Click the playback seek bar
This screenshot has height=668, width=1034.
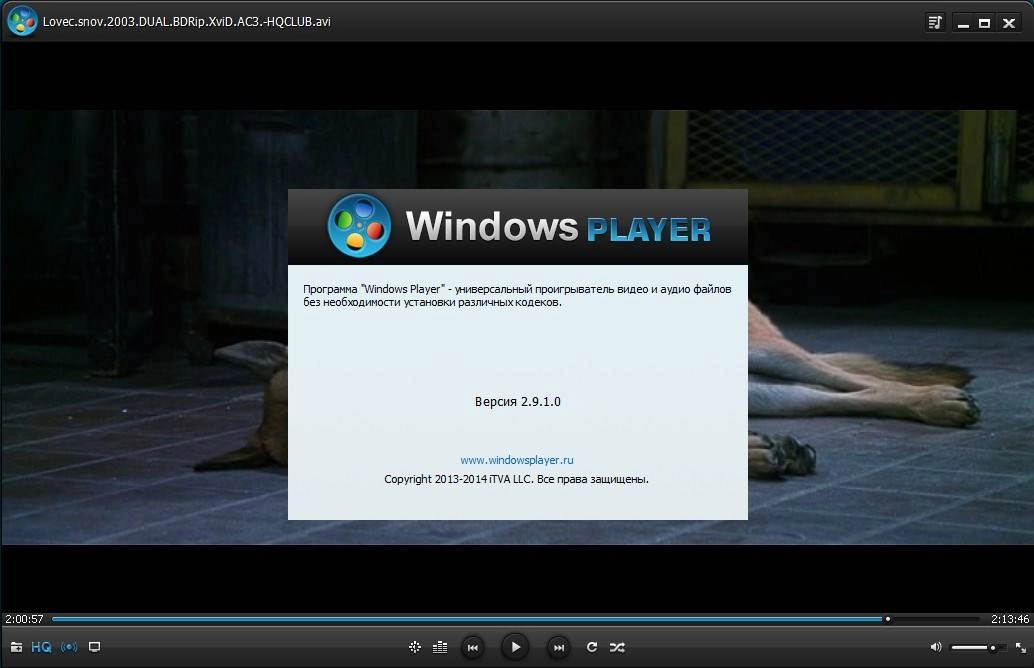point(516,619)
